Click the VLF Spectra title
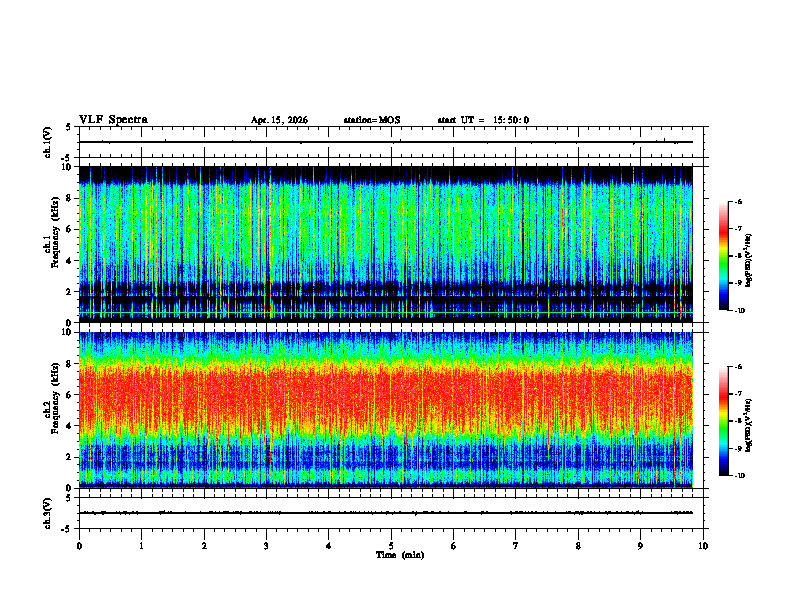 pyautogui.click(x=113, y=120)
